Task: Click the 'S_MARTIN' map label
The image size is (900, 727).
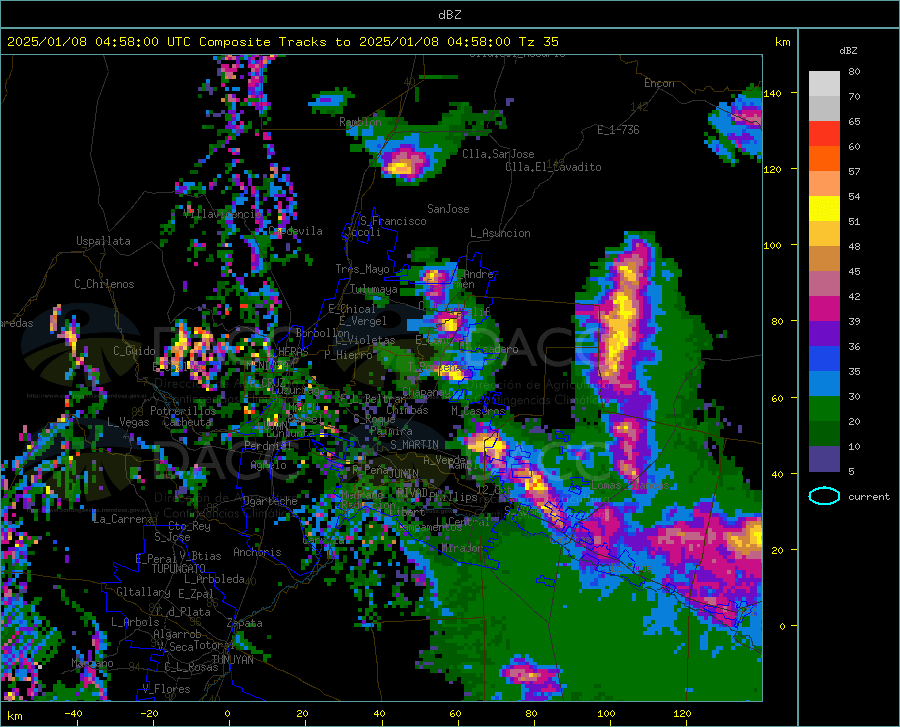Action: click(414, 445)
